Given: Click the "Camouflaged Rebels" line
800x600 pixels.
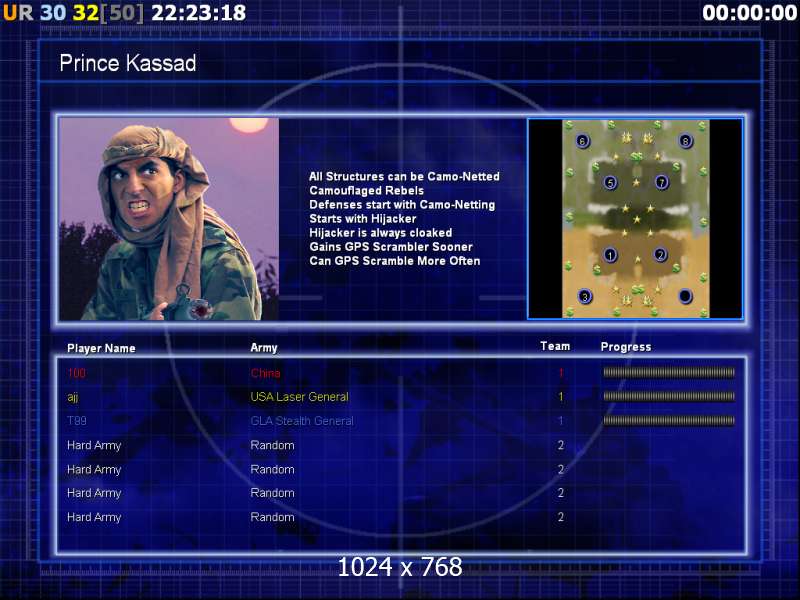Looking at the screenshot, I should coord(366,191).
